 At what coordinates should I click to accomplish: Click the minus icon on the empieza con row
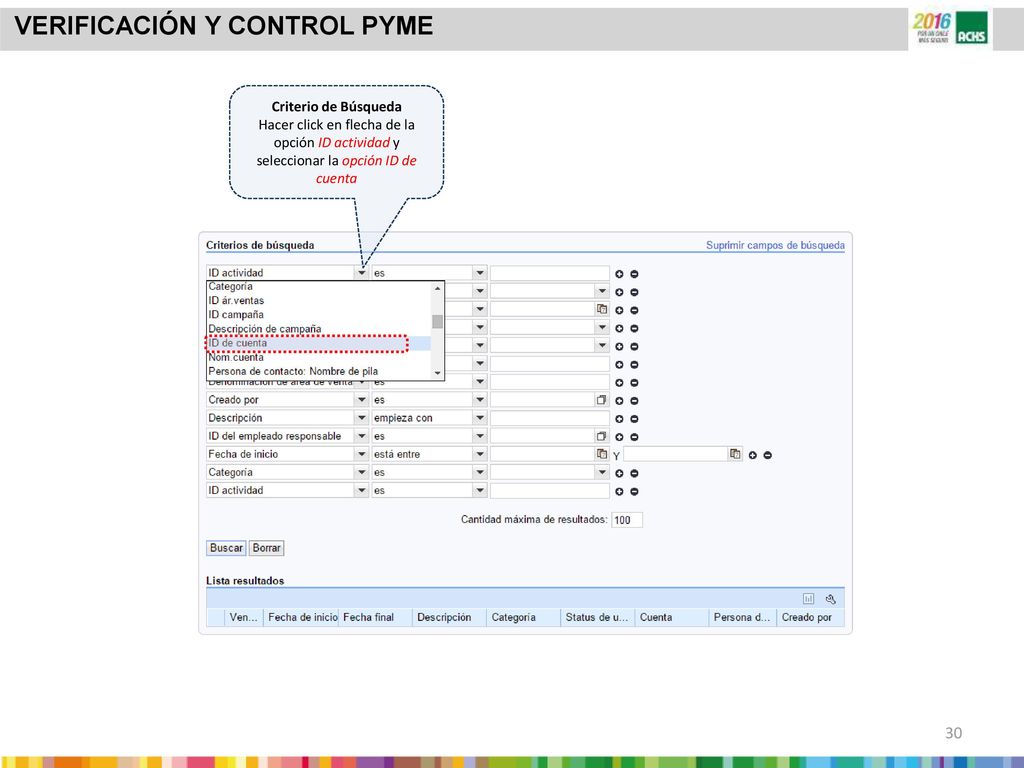pos(634,419)
